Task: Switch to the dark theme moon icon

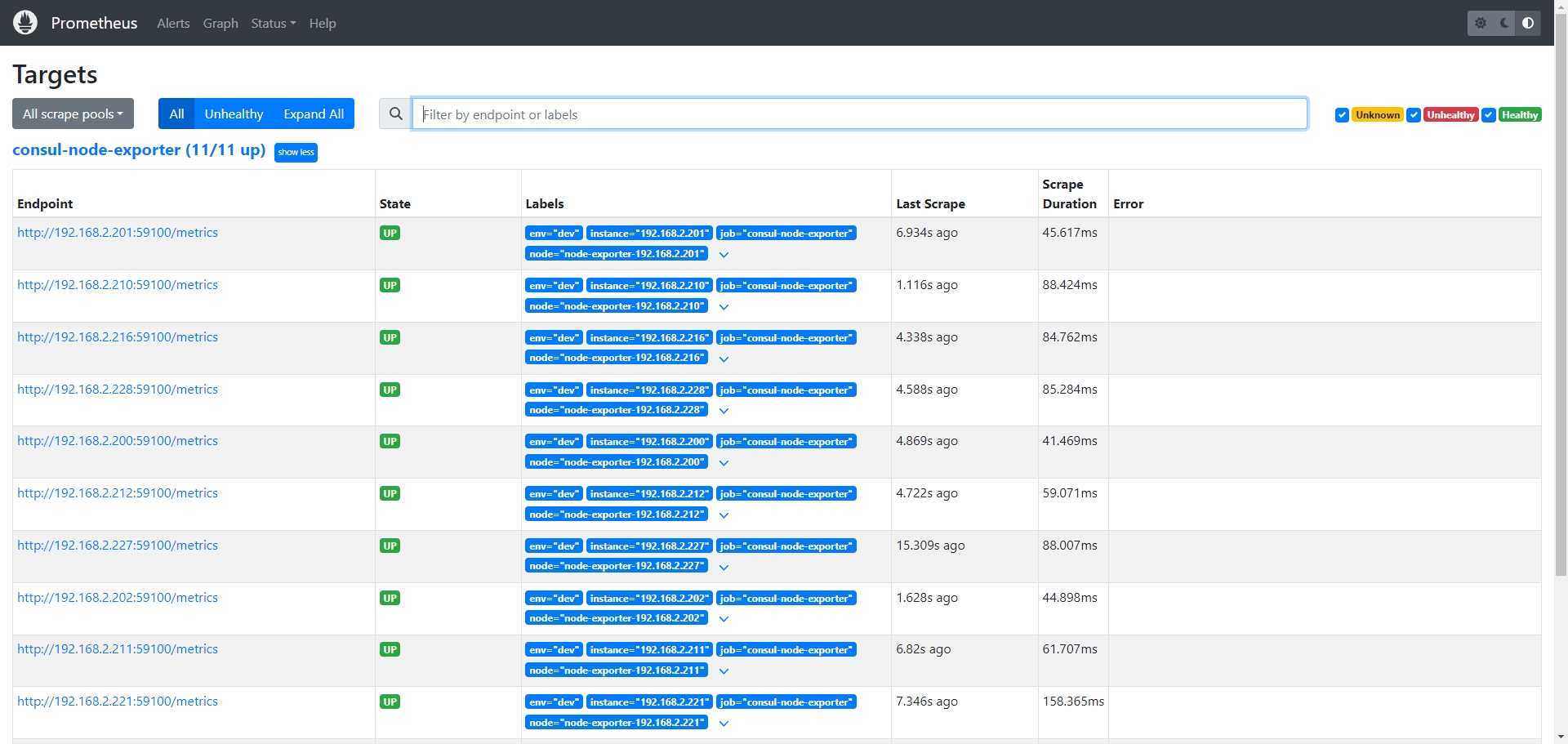Action: coord(1504,23)
